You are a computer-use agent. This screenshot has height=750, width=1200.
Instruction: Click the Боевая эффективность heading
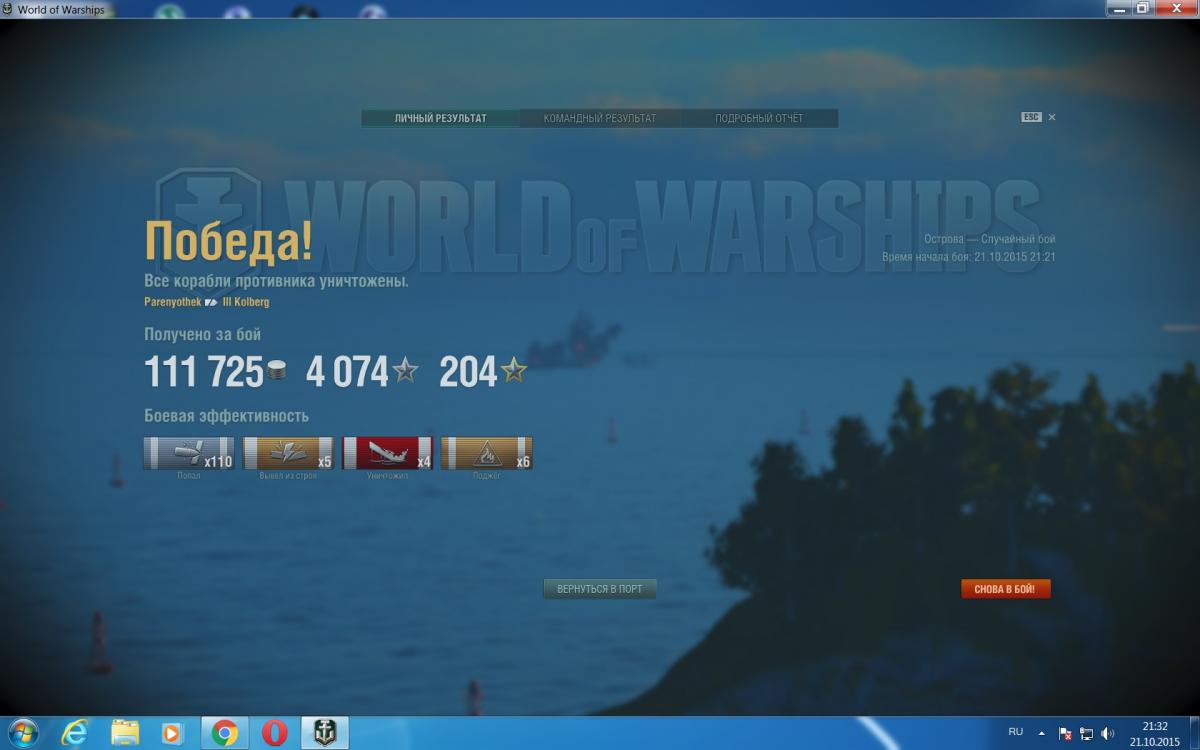(x=227, y=416)
